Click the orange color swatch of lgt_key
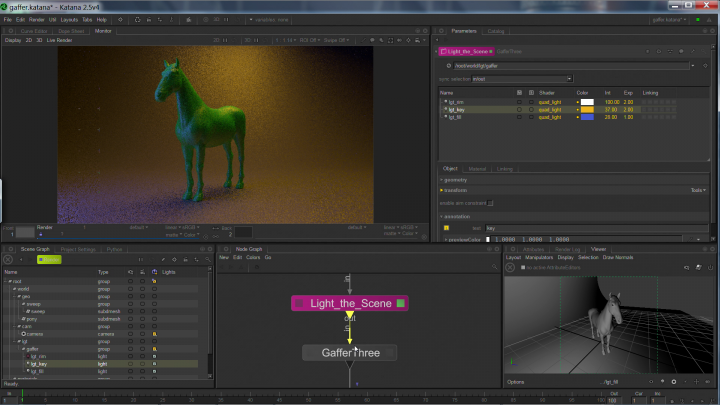The image size is (720, 405). (587, 109)
